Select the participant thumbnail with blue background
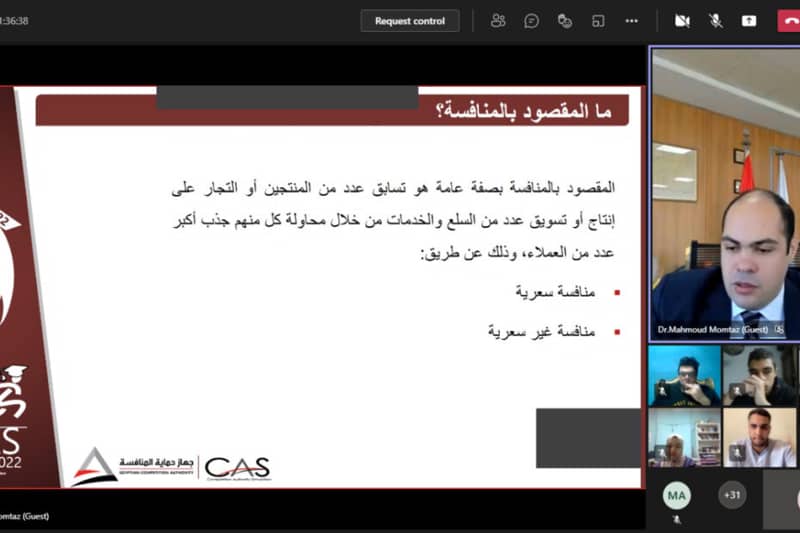The height and width of the screenshot is (533, 800). tap(684, 375)
